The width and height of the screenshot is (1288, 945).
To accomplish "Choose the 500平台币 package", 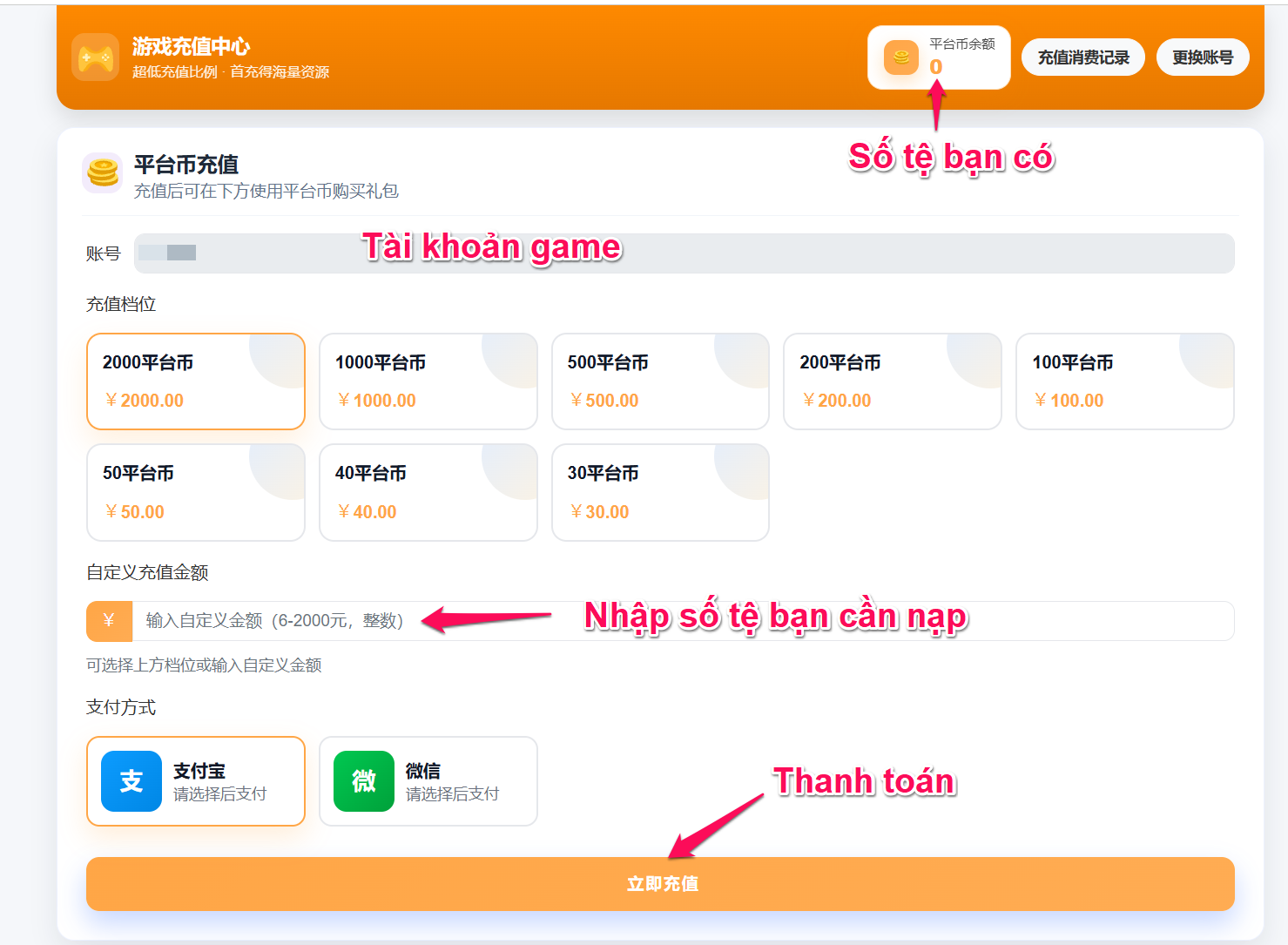I will (660, 381).
